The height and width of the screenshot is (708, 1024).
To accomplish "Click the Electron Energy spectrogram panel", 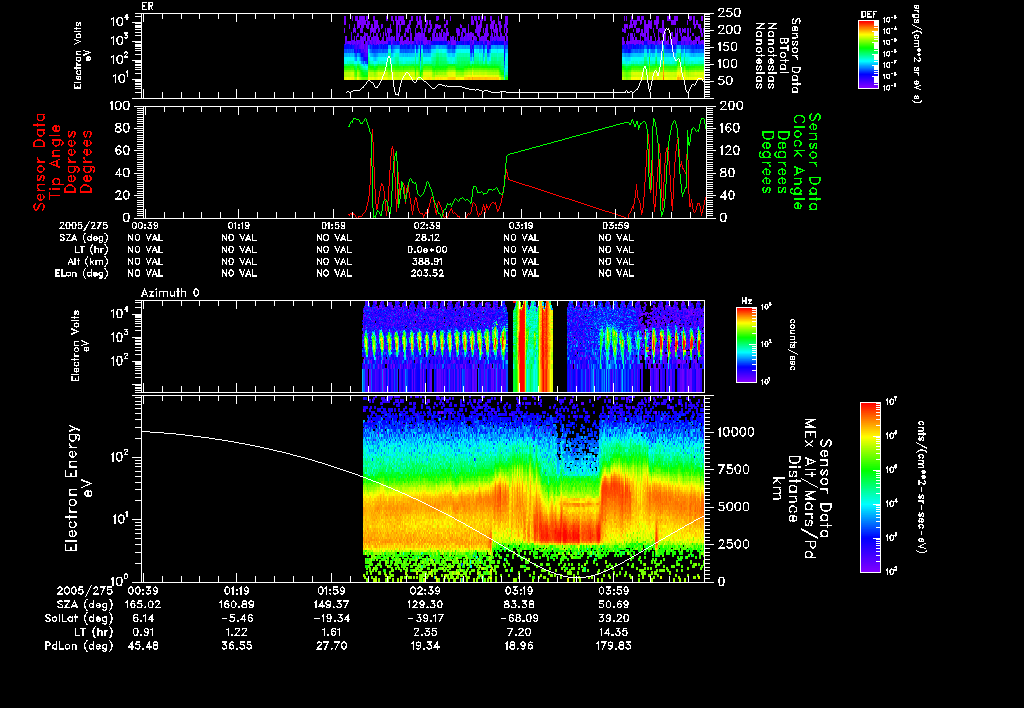I will pyautogui.click(x=423, y=489).
